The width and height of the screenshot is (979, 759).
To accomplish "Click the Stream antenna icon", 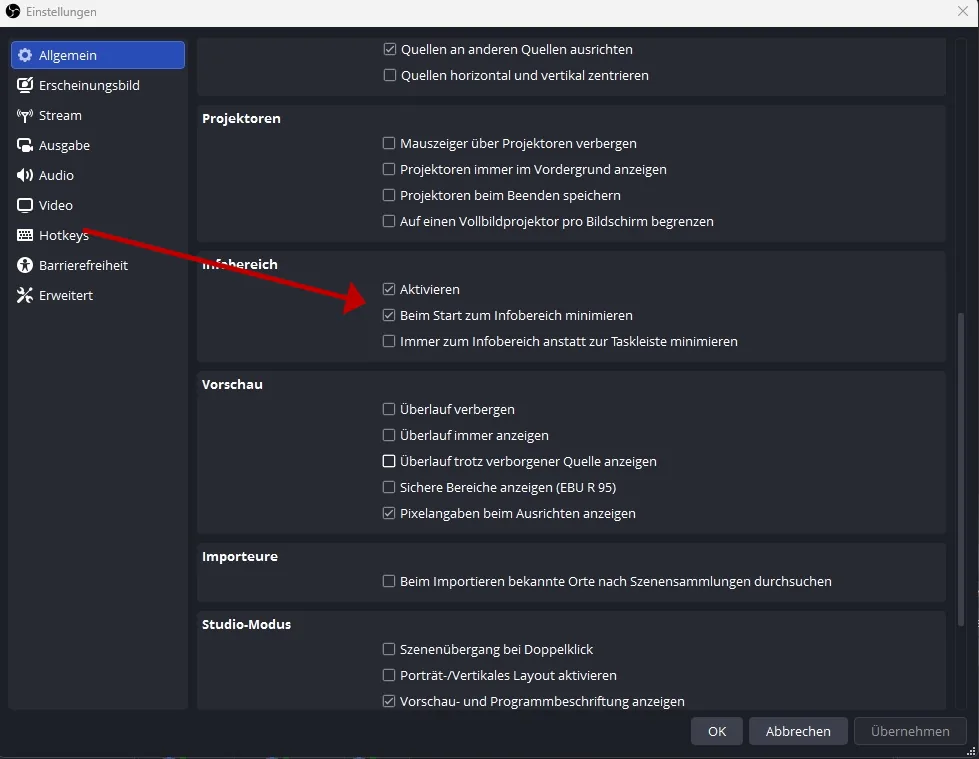I will pyautogui.click(x=25, y=115).
